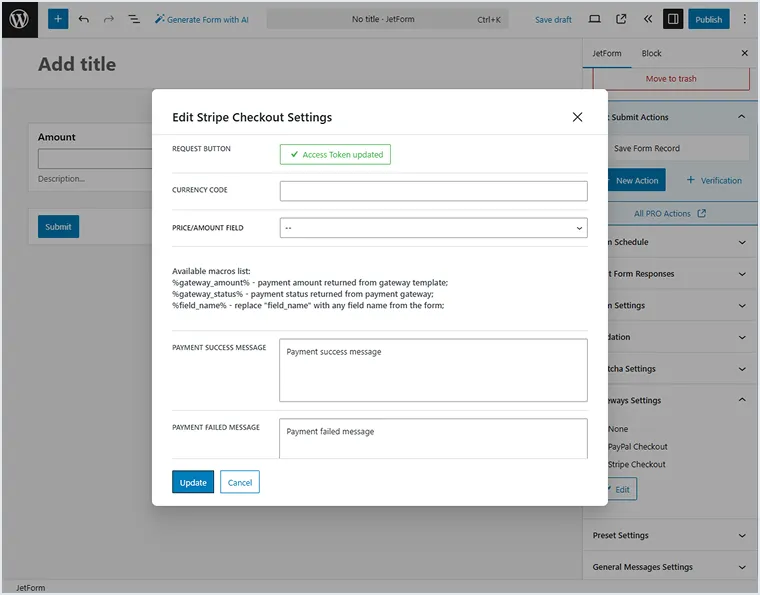
Task: Open the Price/Amount Field dropdown
Action: click(x=433, y=228)
